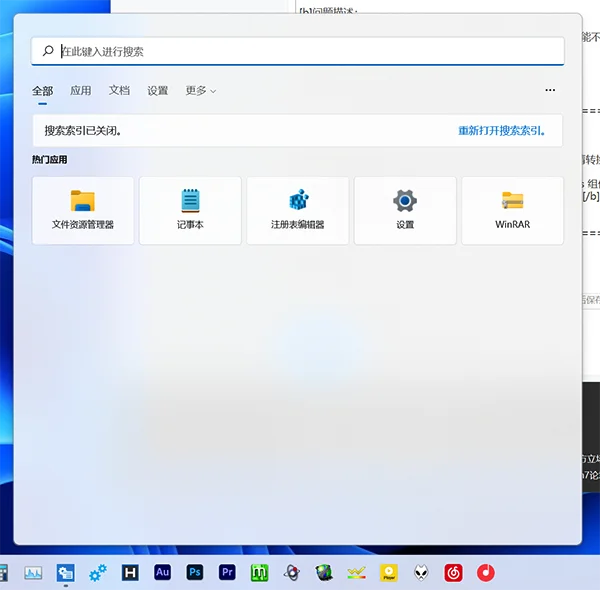The width and height of the screenshot is (600, 590).
Task: Open the WinRAR app tile
Action: click(x=512, y=210)
